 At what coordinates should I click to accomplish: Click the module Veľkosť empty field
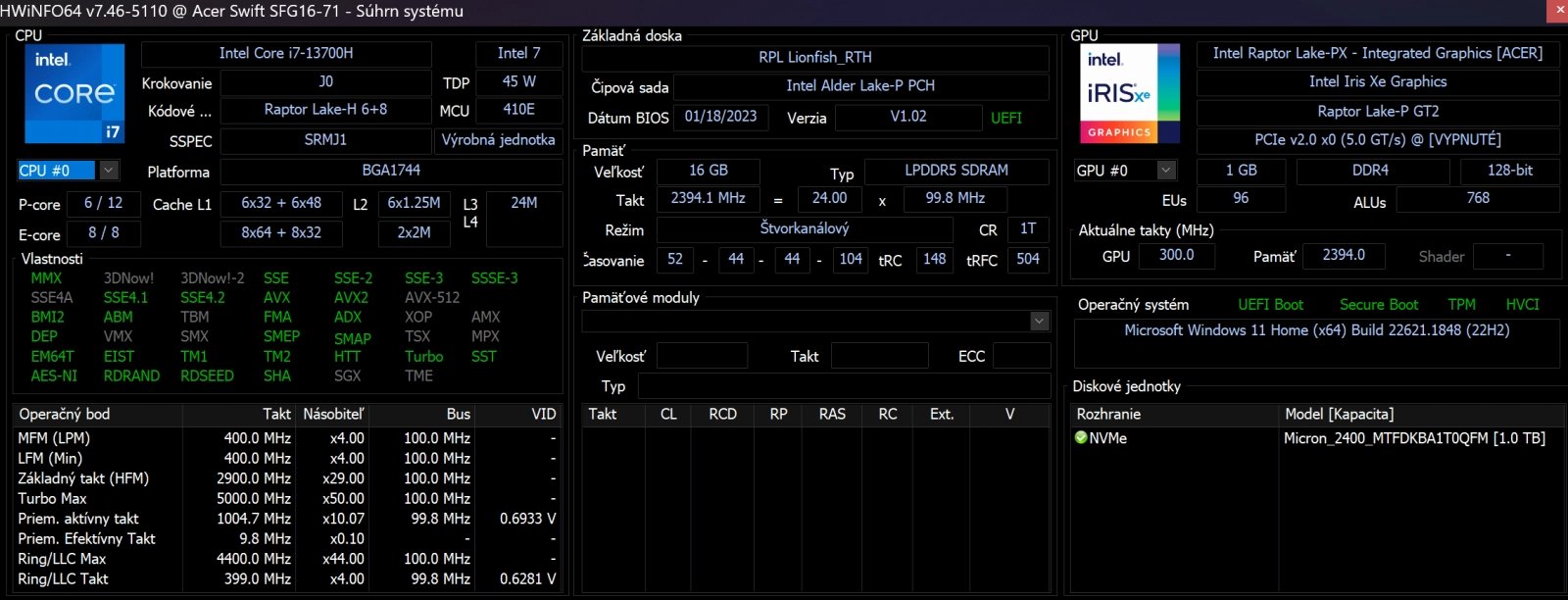(702, 356)
